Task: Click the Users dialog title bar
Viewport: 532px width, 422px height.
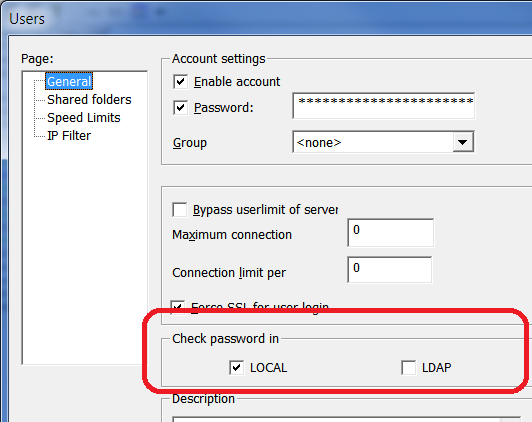Action: coord(266,18)
